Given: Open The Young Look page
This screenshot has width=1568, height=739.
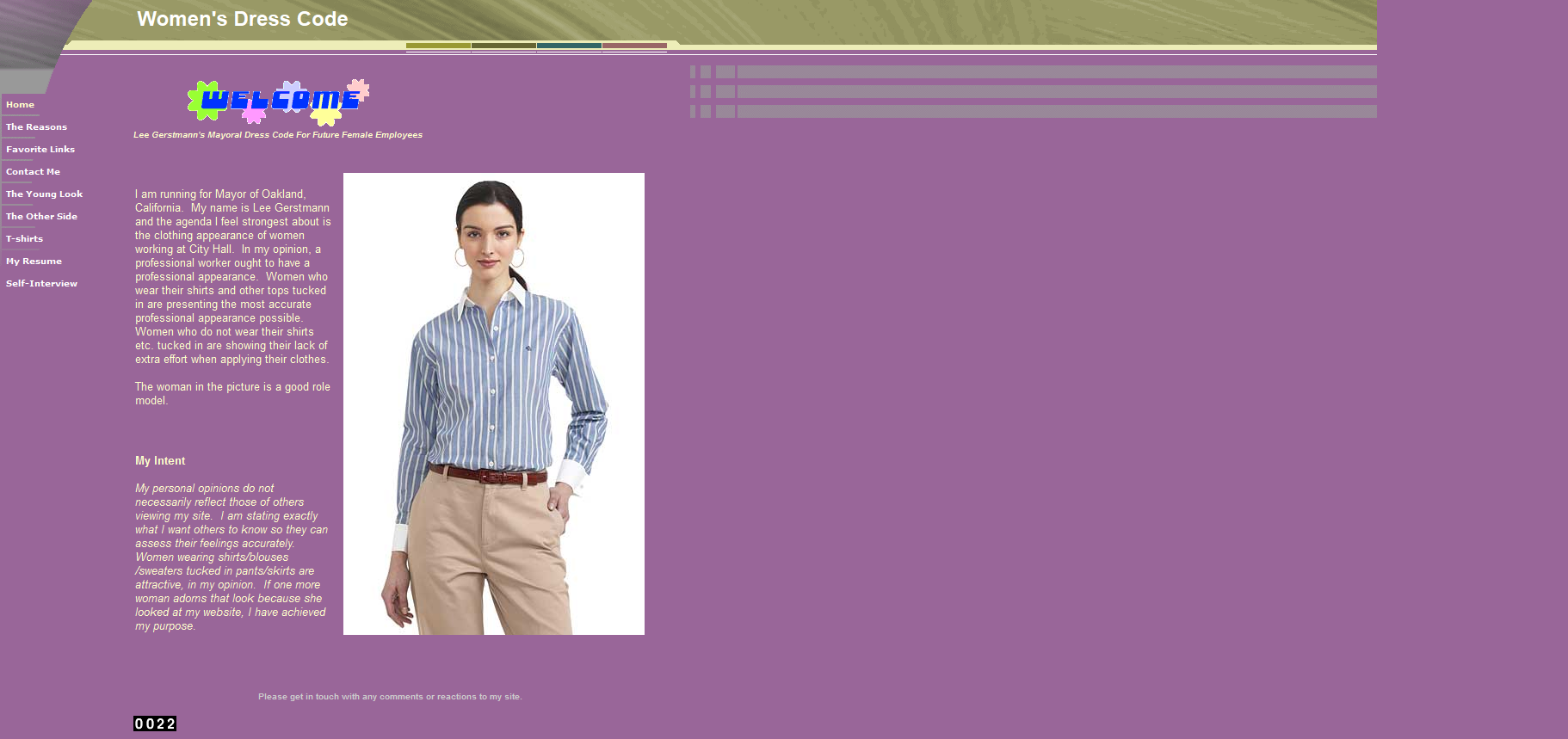Looking at the screenshot, I should pyautogui.click(x=44, y=194).
